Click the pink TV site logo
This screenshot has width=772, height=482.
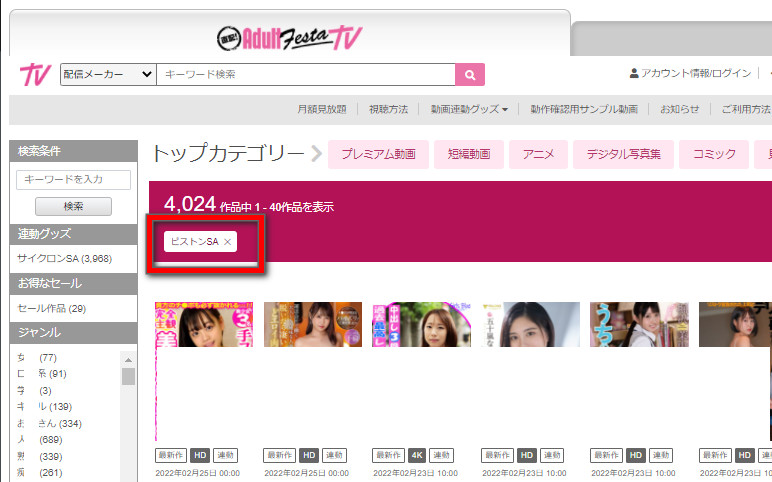tap(35, 74)
